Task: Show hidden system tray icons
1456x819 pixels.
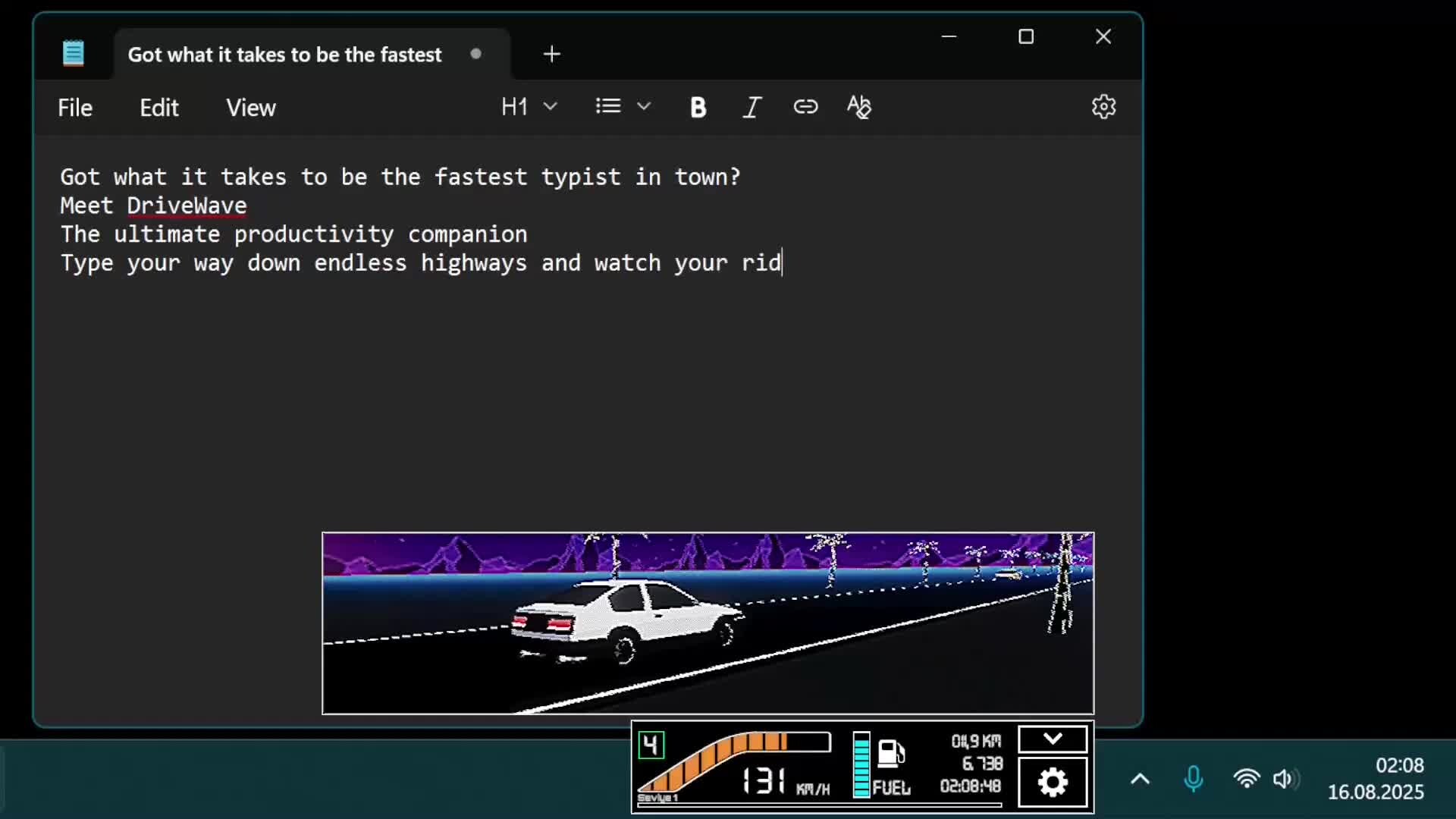Action: pyautogui.click(x=1140, y=779)
